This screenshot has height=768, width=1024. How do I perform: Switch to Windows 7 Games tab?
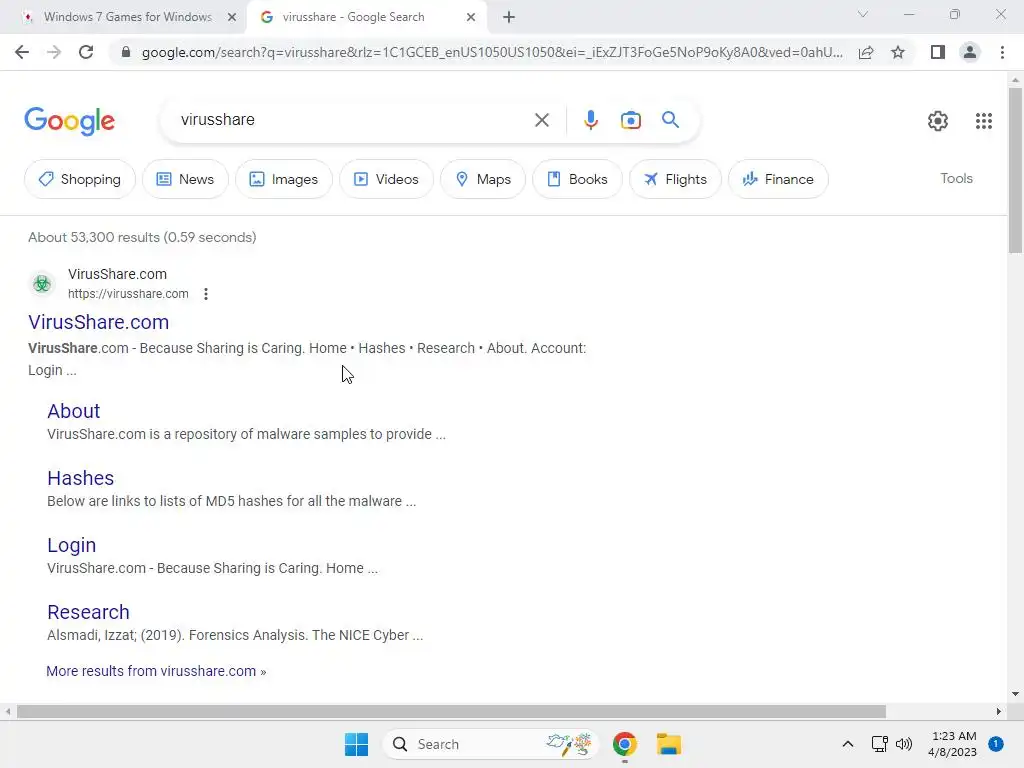click(129, 18)
